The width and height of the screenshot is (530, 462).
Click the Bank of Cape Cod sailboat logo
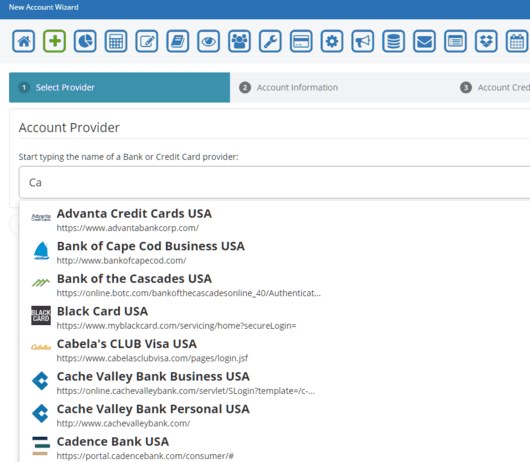[x=41, y=251]
